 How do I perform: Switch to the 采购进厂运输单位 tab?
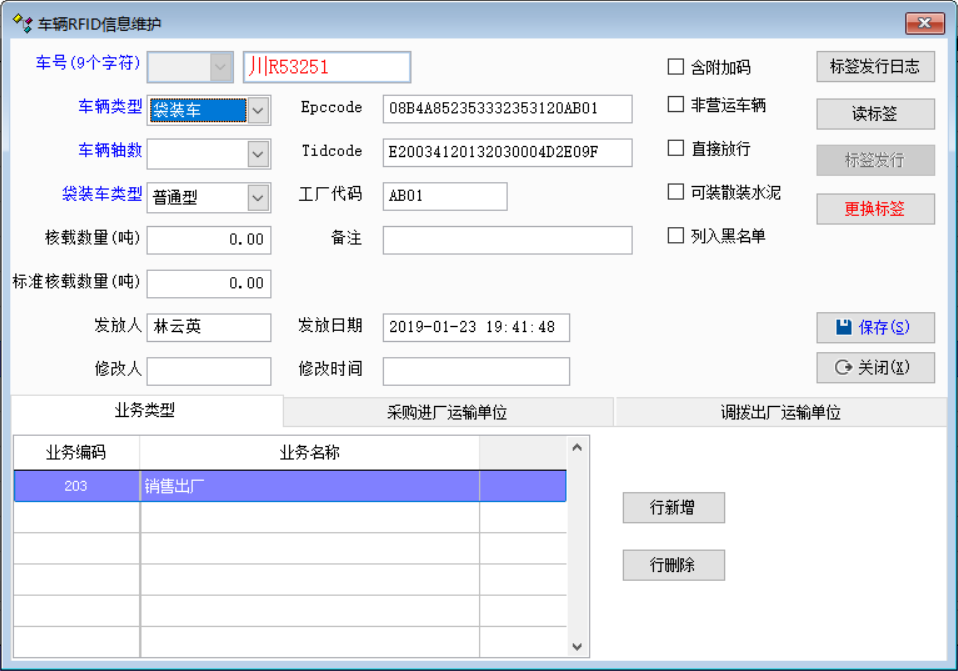(447, 412)
